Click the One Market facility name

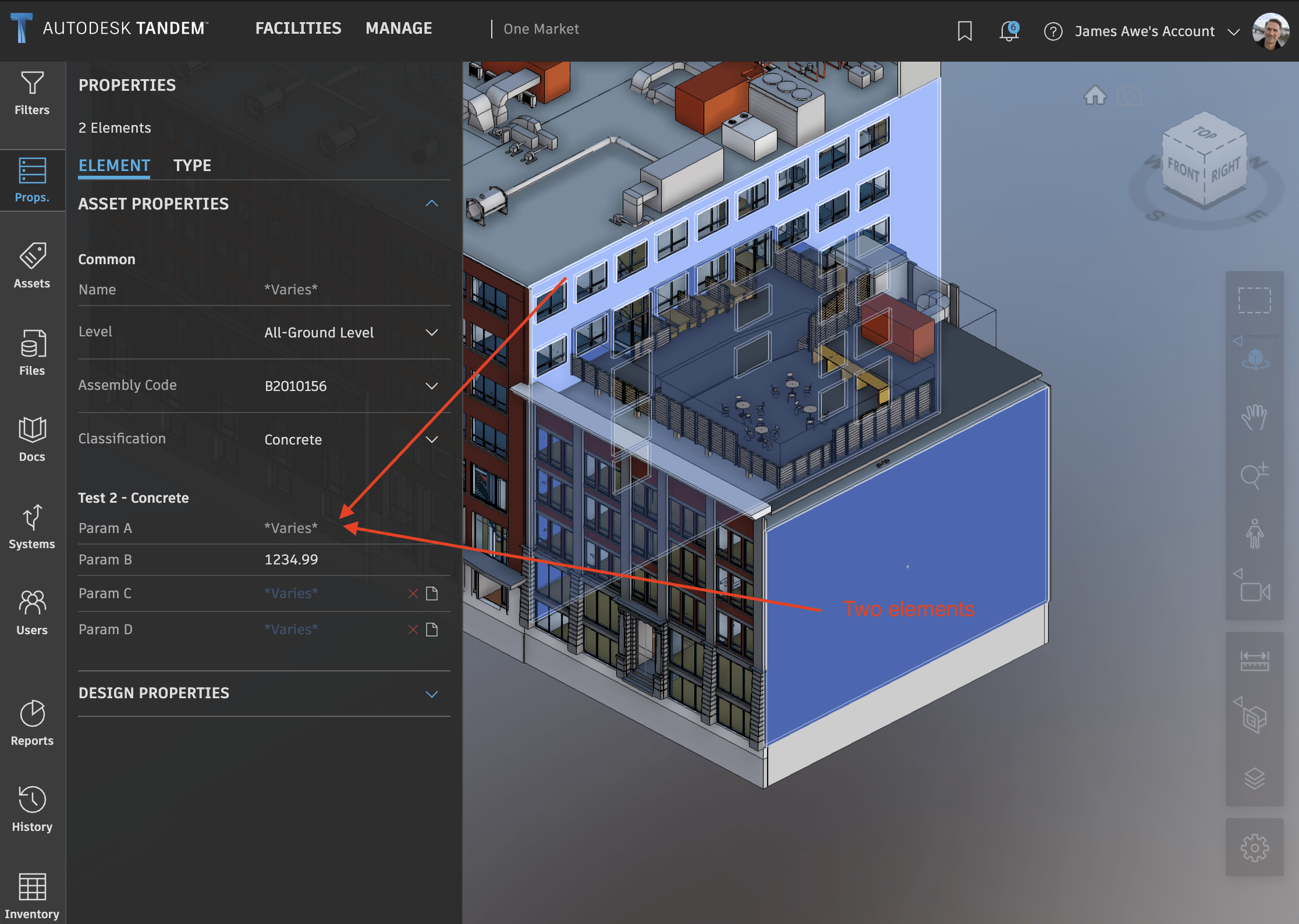[541, 29]
